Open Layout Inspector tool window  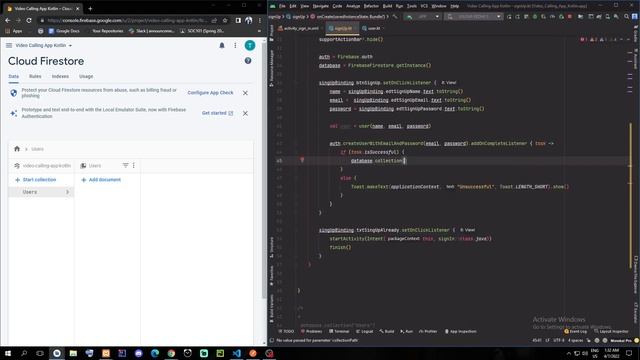(x=611, y=331)
